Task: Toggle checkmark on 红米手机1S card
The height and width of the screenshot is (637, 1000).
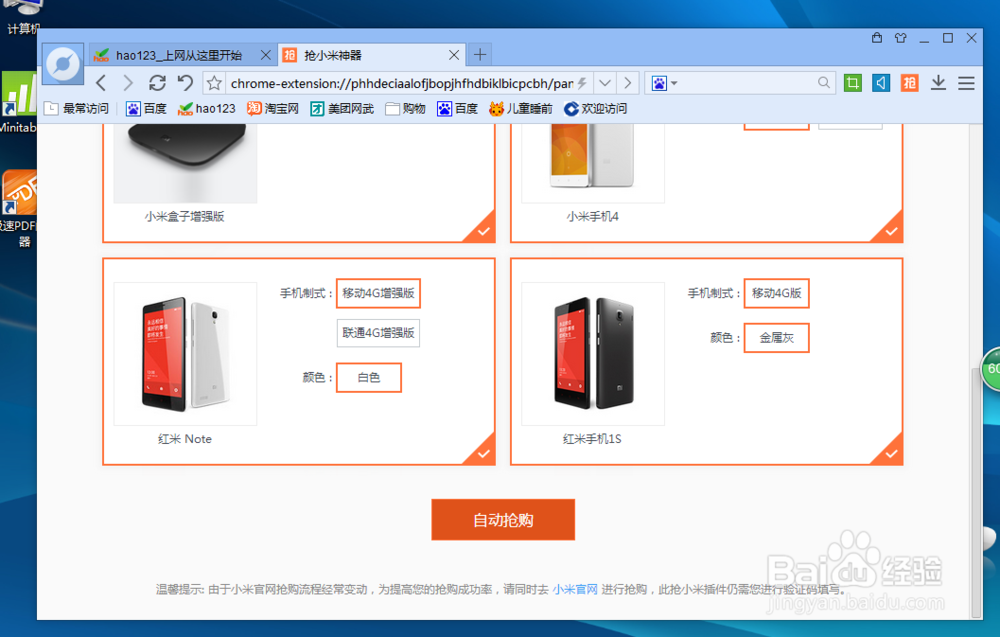Action: tap(890, 453)
